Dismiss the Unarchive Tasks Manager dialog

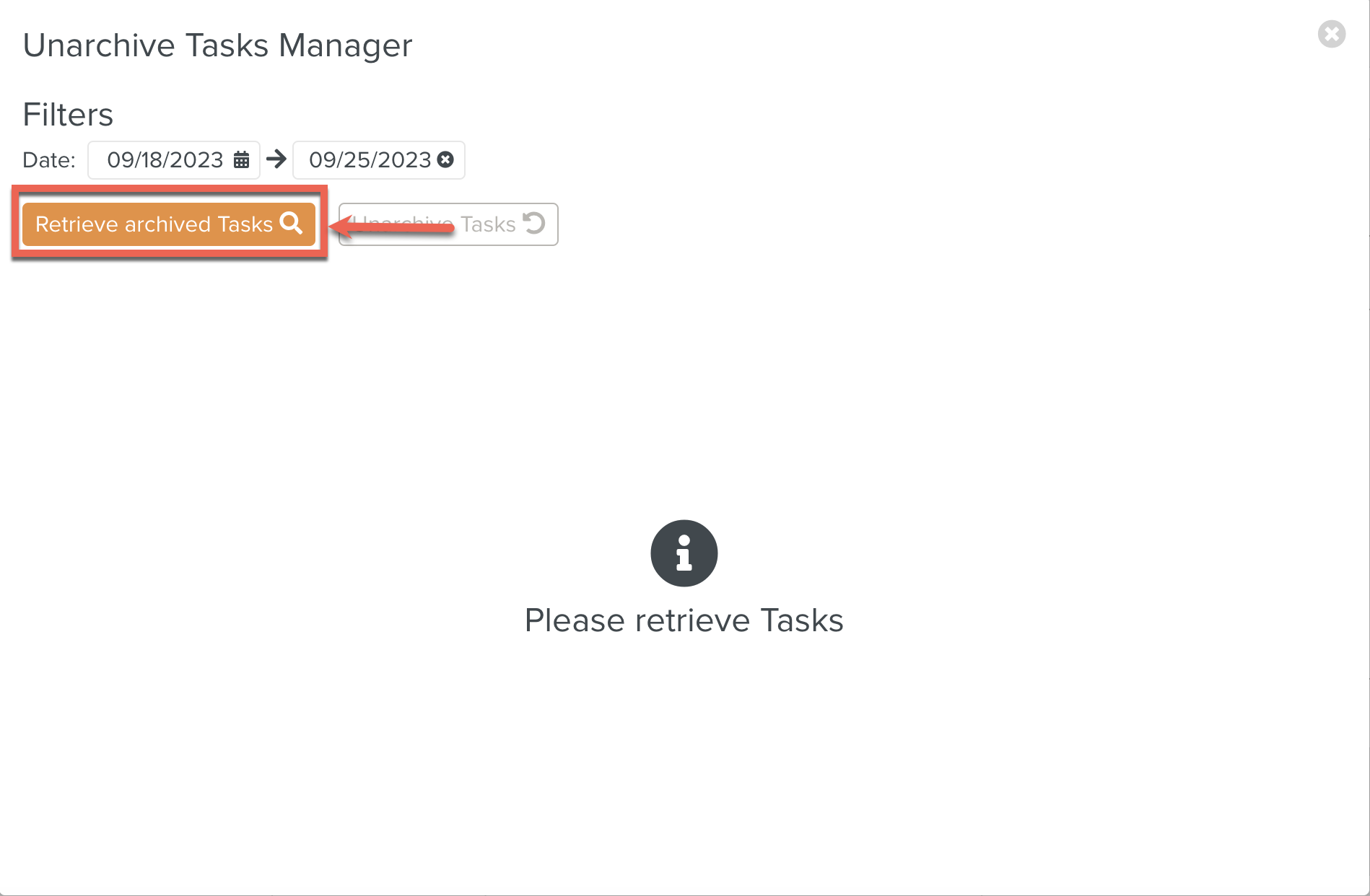point(1332,34)
